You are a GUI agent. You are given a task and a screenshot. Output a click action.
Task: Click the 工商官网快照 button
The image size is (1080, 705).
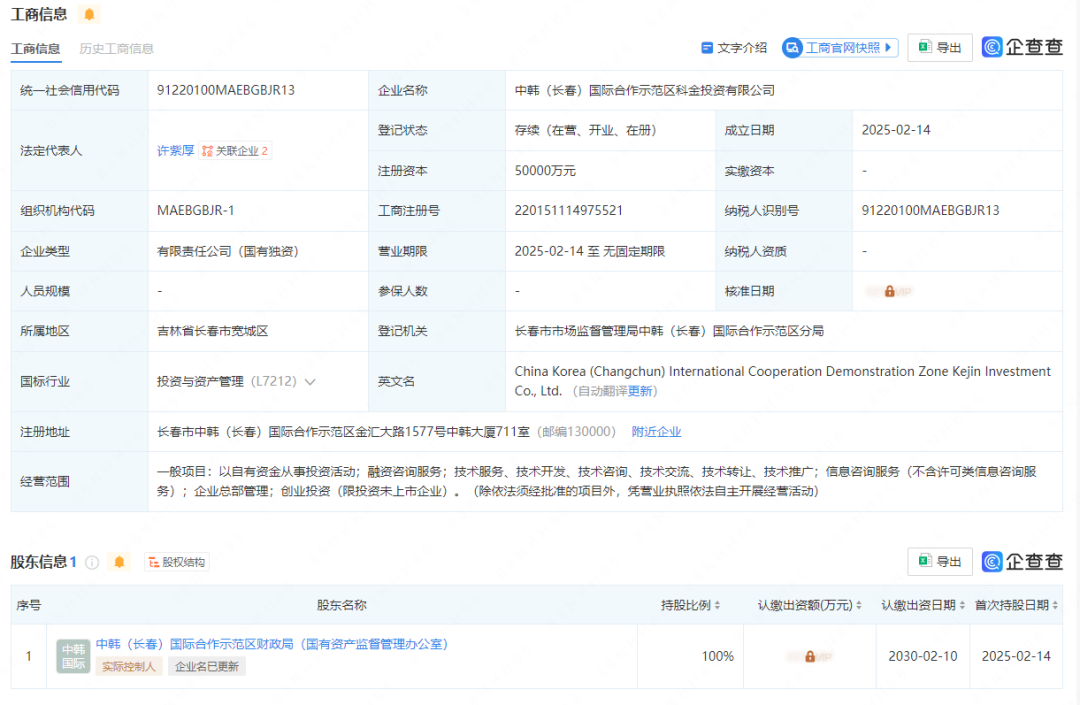pos(840,48)
